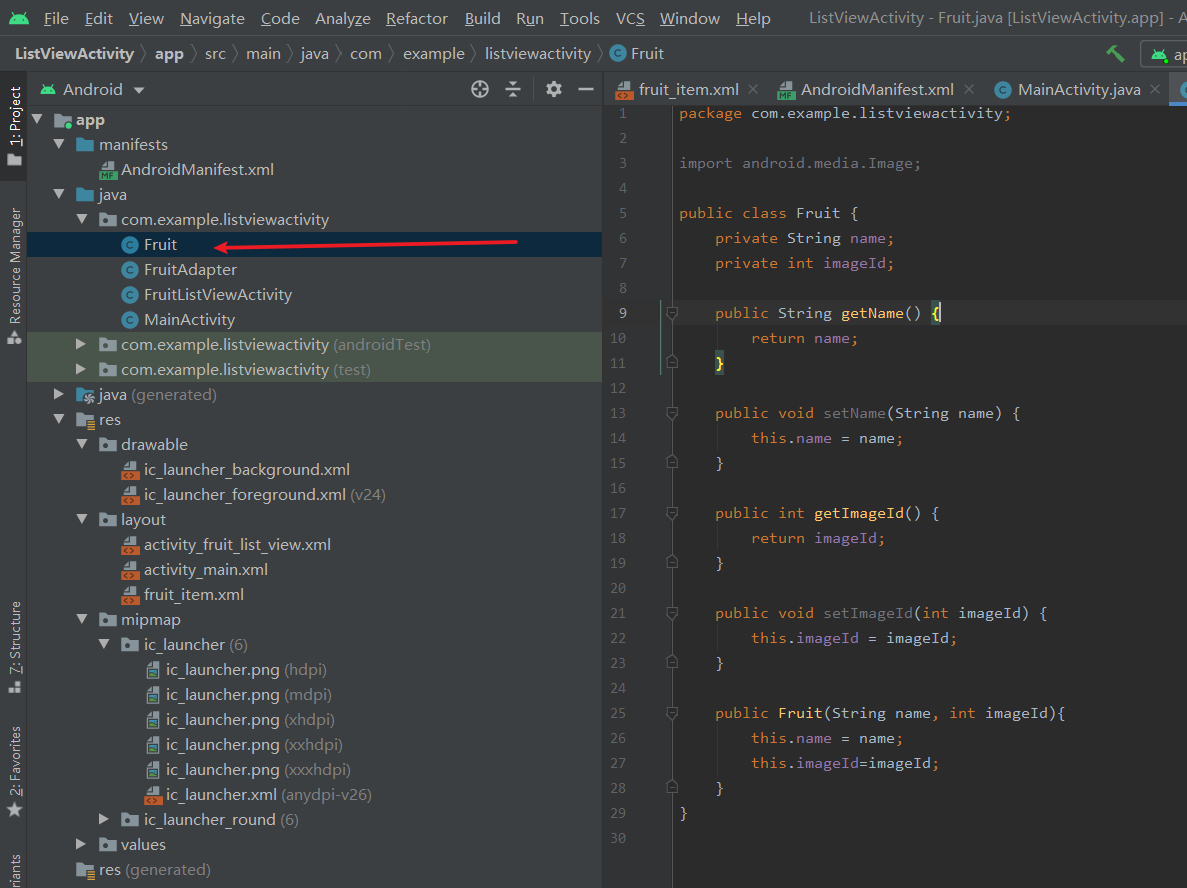Viewport: 1187px width, 888px height.
Task: Open the Z: Structure tool window
Action: (14, 647)
